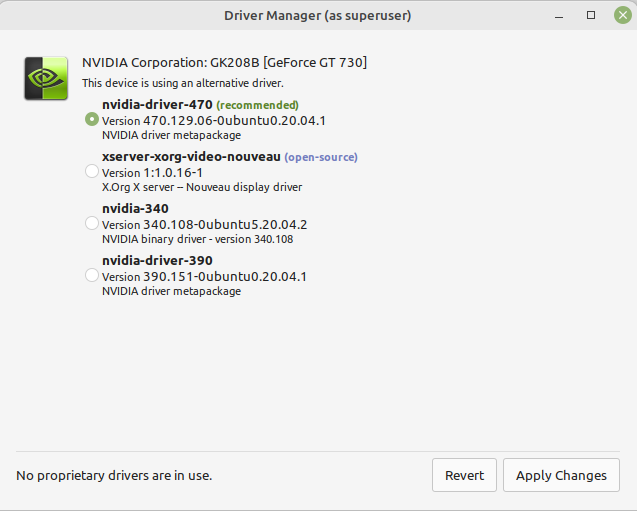Close the Driver Manager window

pyautogui.click(x=623, y=15)
